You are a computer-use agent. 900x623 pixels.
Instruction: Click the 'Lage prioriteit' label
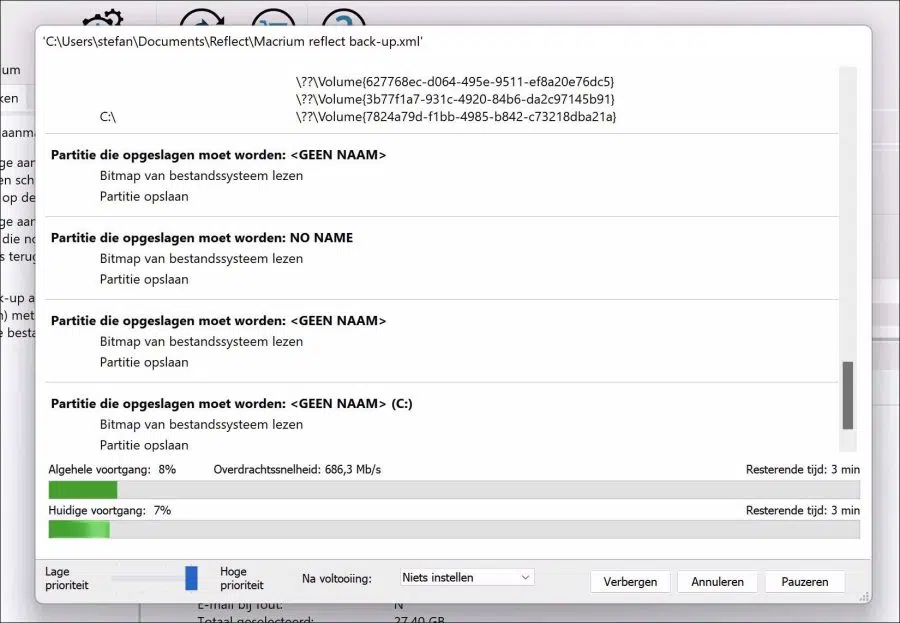coord(67,578)
